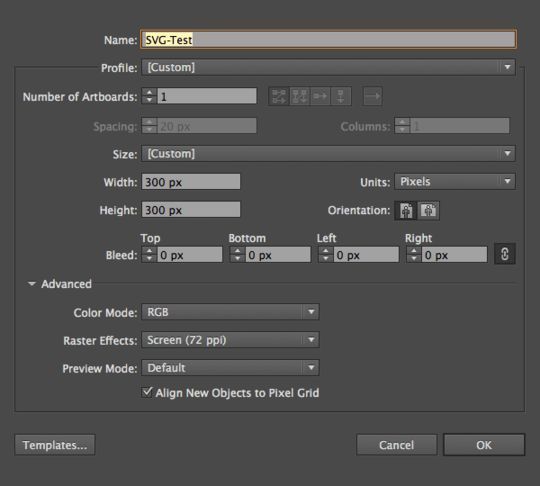Viewport: 540px width, 486px height.
Task: Click the Cancel button
Action: 396,445
